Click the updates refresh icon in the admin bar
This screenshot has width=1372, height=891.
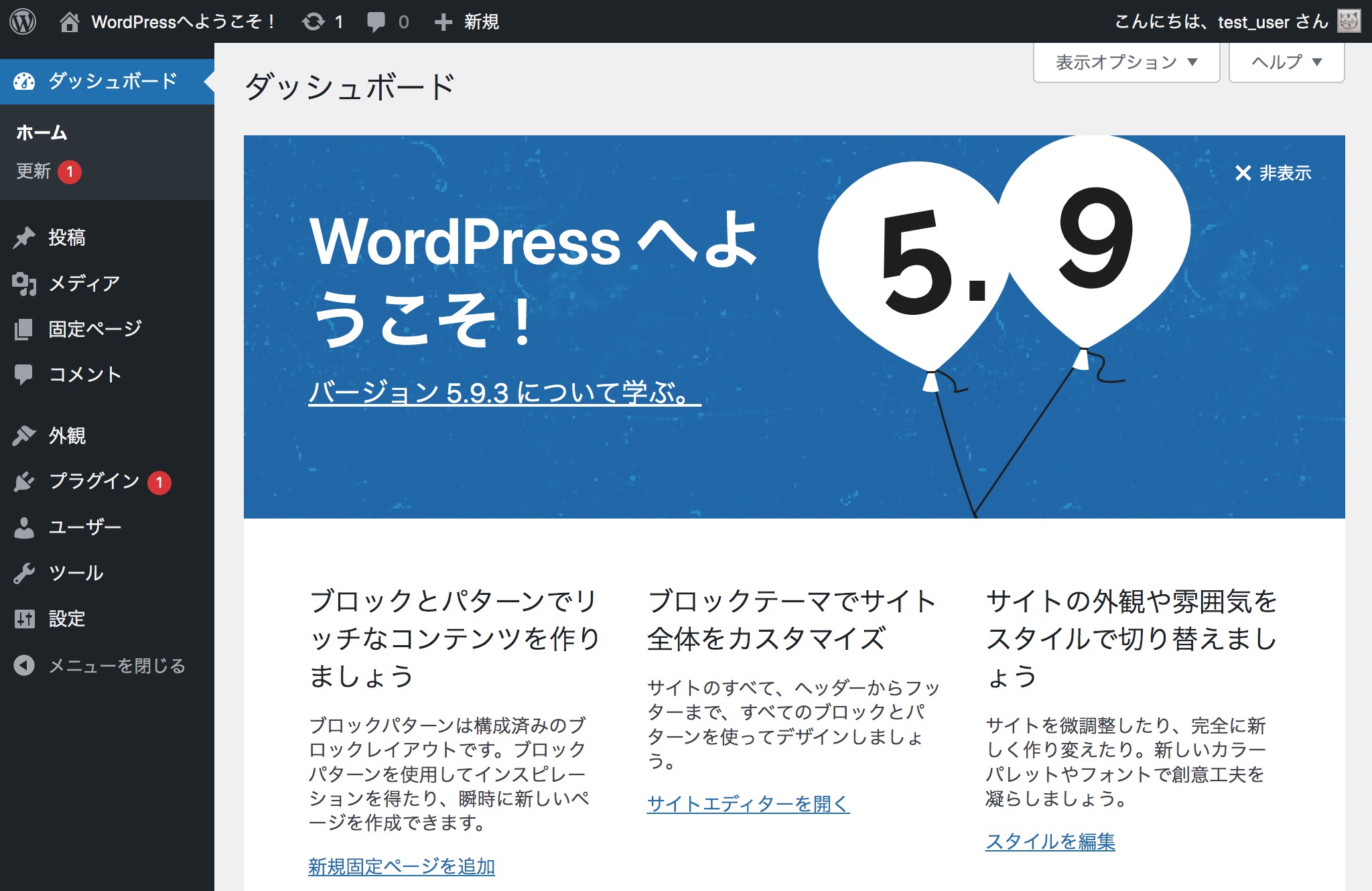point(313,21)
